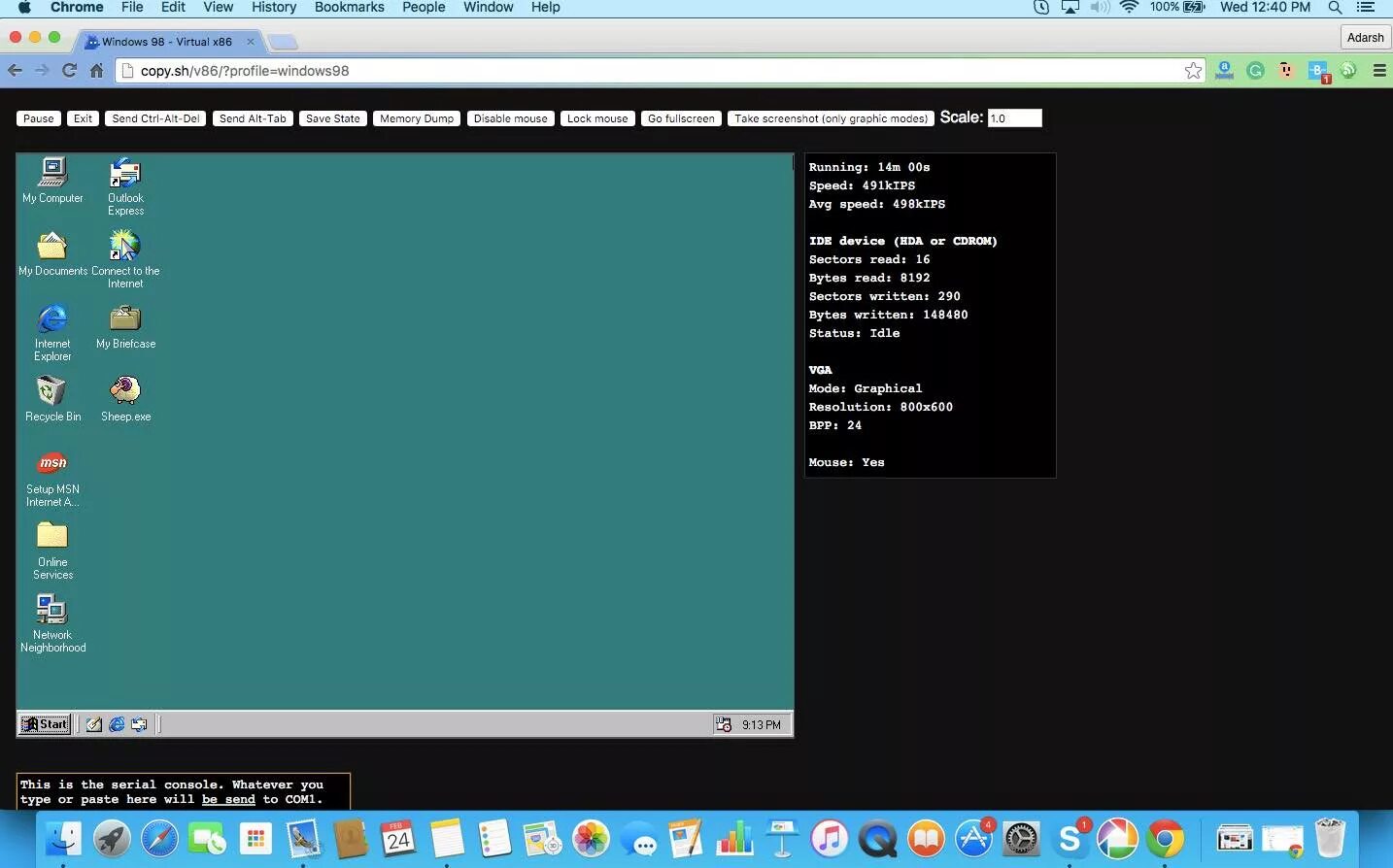1393x868 pixels.
Task: Select the Windows 98 - Virtual x86 tab
Action: point(167,42)
